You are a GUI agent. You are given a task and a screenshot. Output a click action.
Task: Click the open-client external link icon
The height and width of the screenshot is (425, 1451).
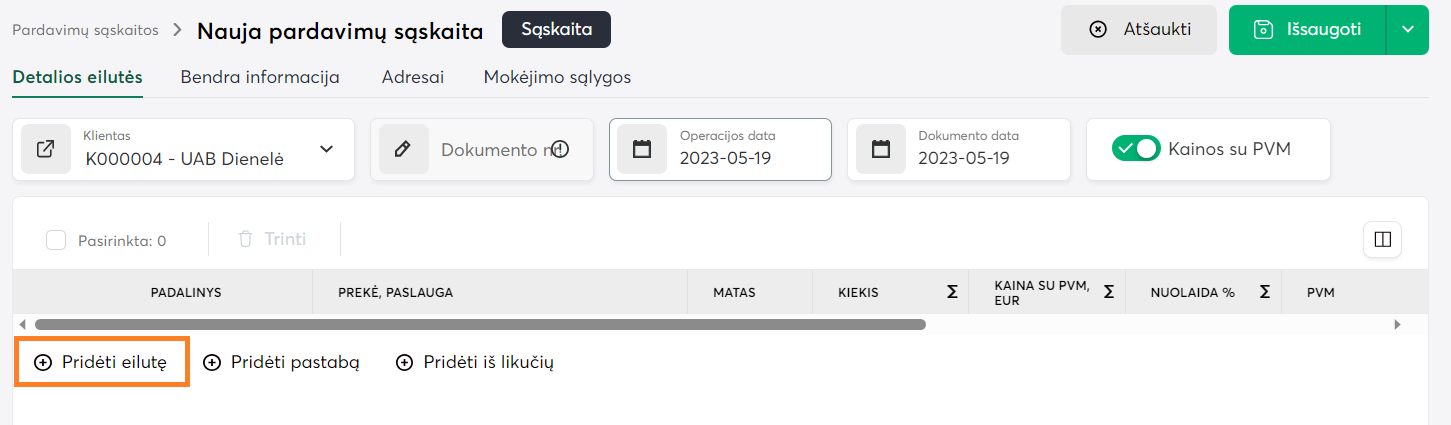(46, 150)
